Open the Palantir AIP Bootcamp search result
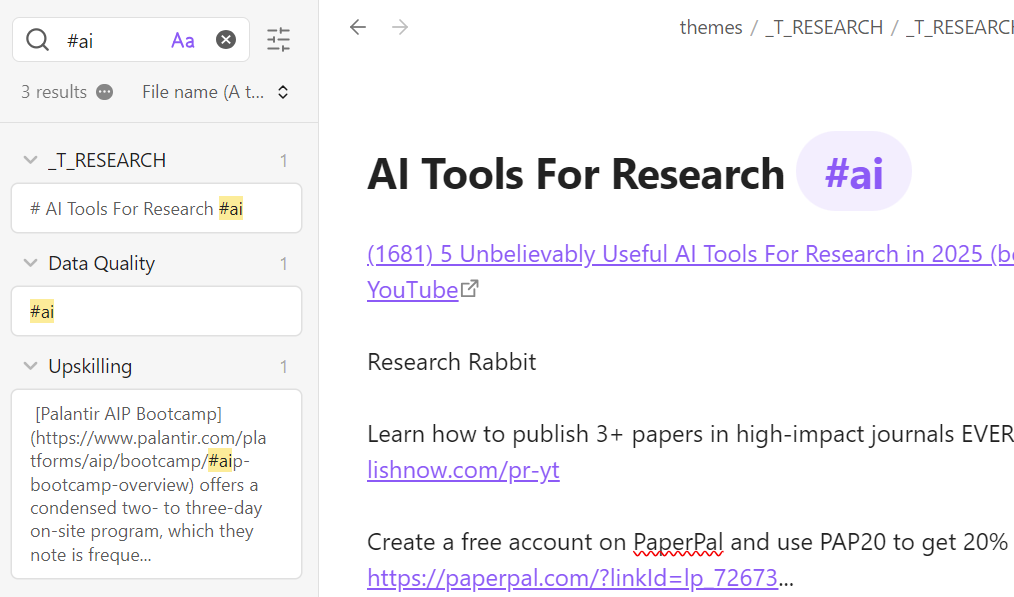Image resolution: width=1014 pixels, height=597 pixels. pos(156,484)
